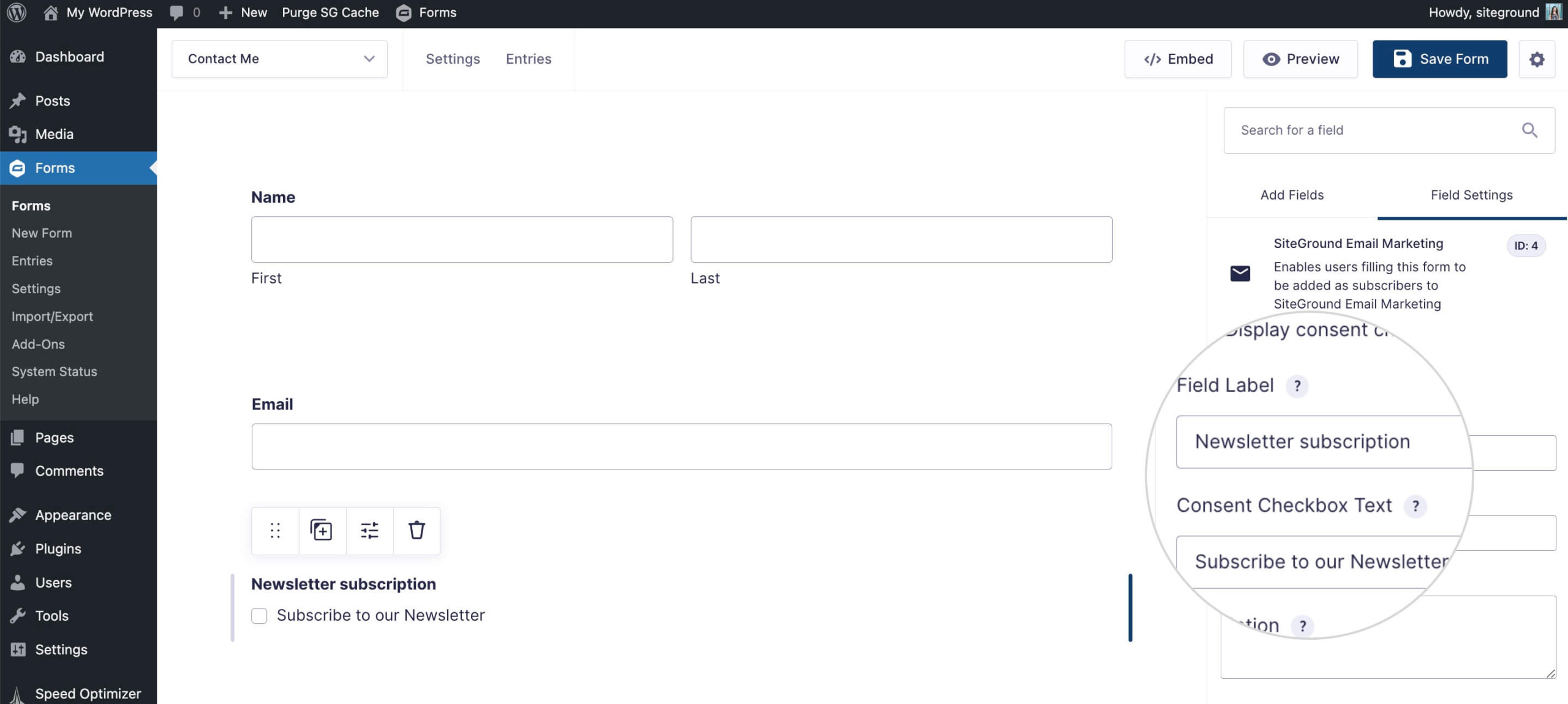Expand the Contact Me form switcher dropdown
The width and height of the screenshot is (1568, 704).
(279, 59)
